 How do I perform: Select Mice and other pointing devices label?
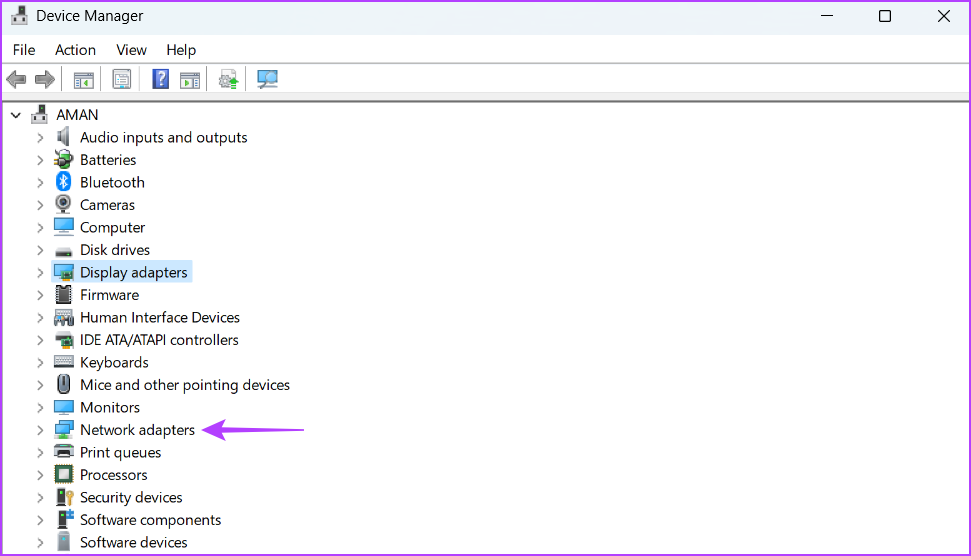(185, 384)
